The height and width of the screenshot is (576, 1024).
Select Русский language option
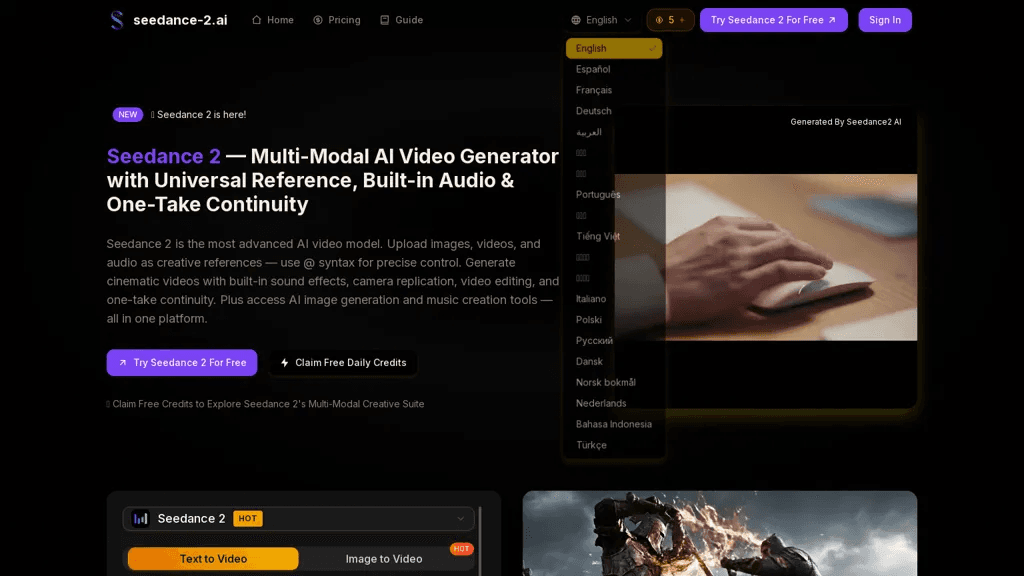pyautogui.click(x=614, y=341)
